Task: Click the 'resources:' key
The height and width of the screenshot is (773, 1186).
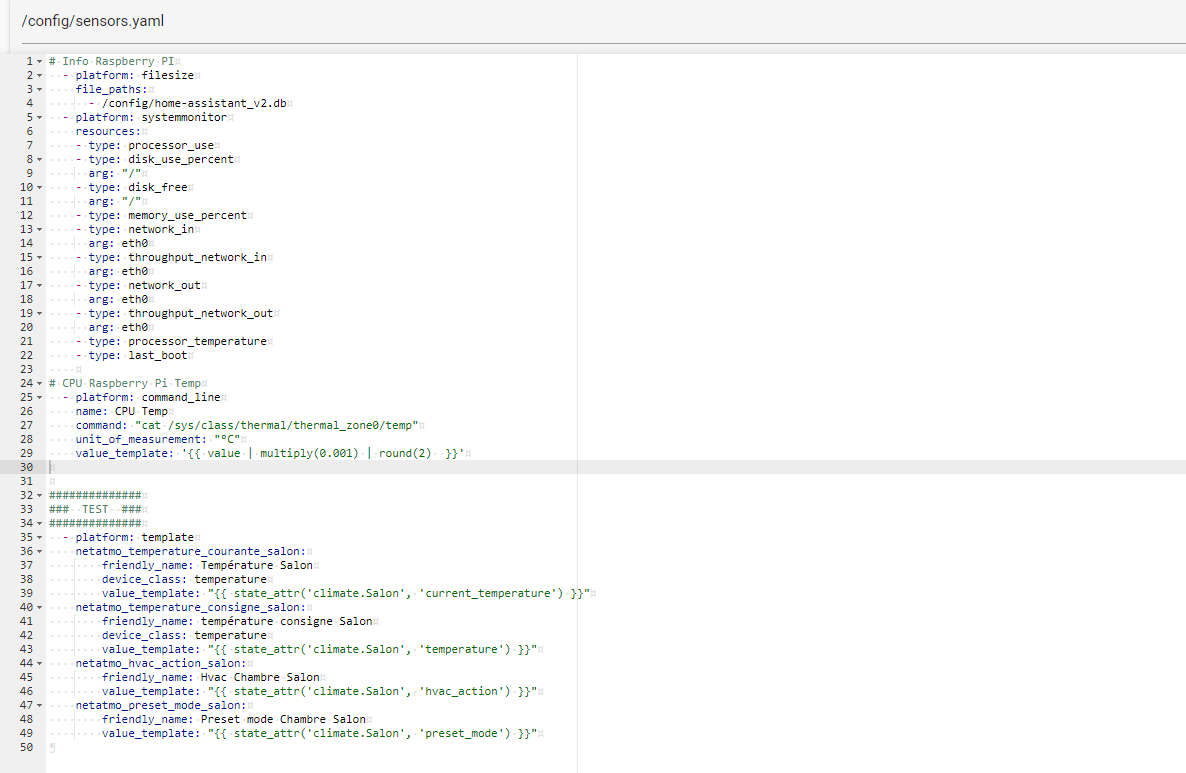Action: coord(108,132)
